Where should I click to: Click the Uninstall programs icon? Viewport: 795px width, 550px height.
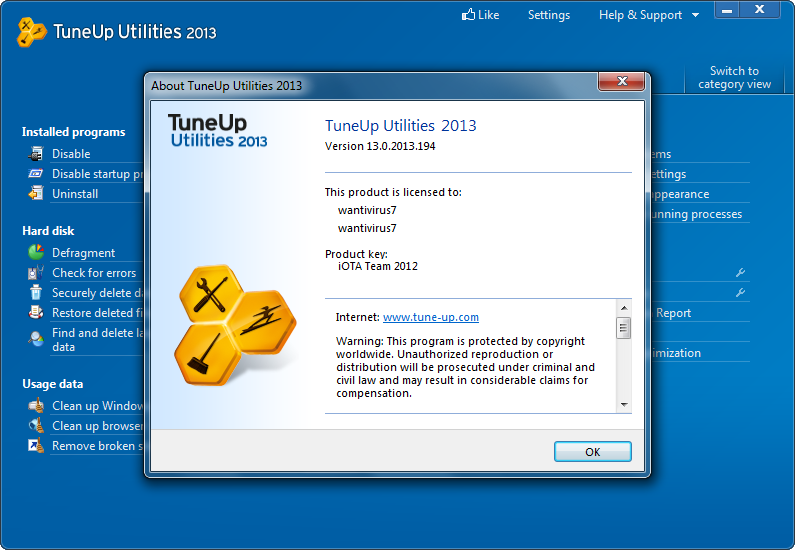[x=35, y=194]
